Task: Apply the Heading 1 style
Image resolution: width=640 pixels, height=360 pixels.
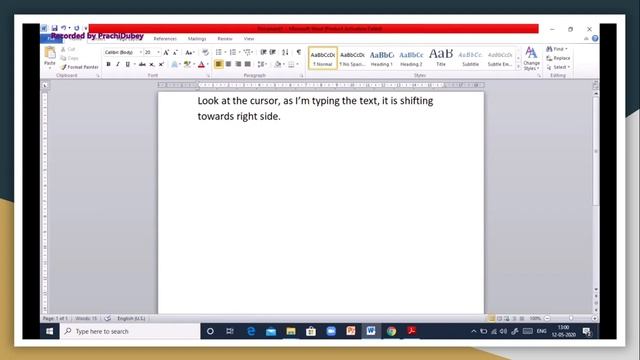Action: tap(382, 58)
